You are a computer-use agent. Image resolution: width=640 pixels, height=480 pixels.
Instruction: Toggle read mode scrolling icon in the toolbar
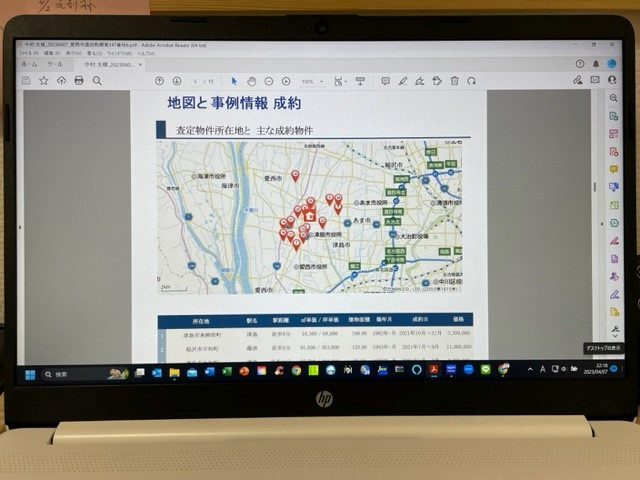coord(360,81)
